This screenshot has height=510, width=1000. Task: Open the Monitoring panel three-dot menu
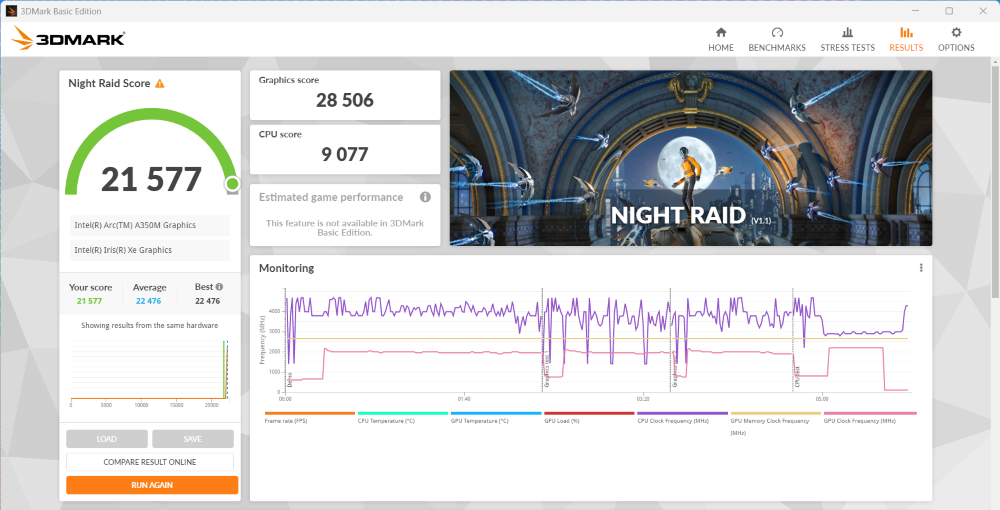pyautogui.click(x=921, y=268)
